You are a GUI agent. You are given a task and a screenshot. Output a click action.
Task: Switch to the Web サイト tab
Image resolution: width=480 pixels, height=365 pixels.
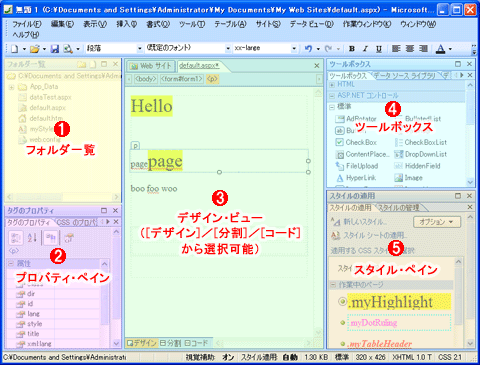151,66
